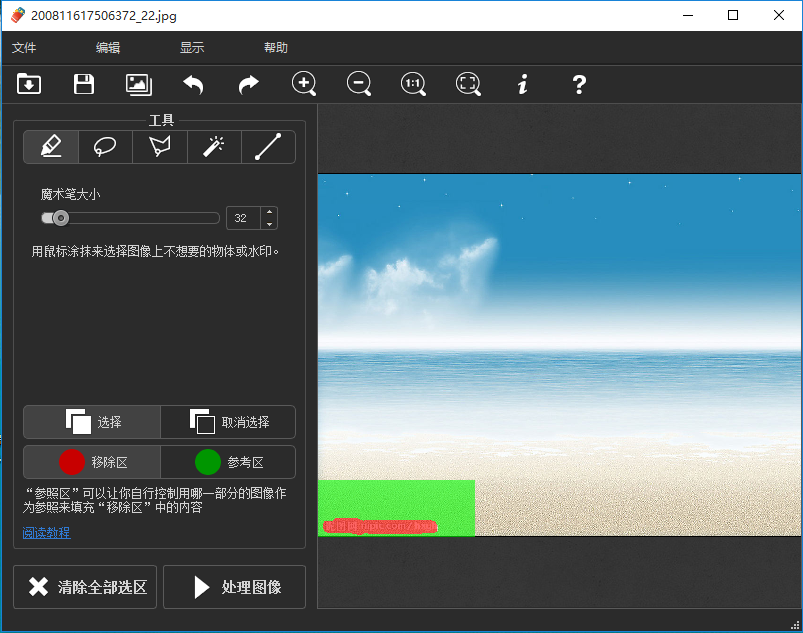Viewport: 803px width, 633px height.
Task: Select the magic wand tool
Action: point(214,147)
